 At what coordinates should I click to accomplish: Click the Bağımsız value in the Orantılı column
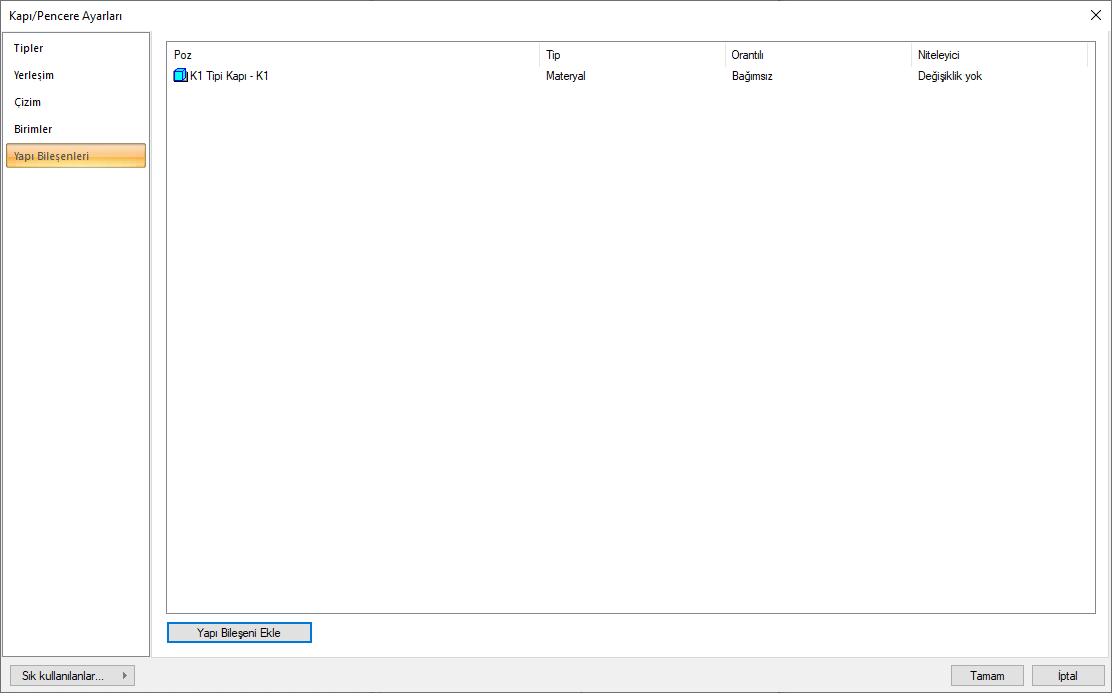click(x=752, y=76)
